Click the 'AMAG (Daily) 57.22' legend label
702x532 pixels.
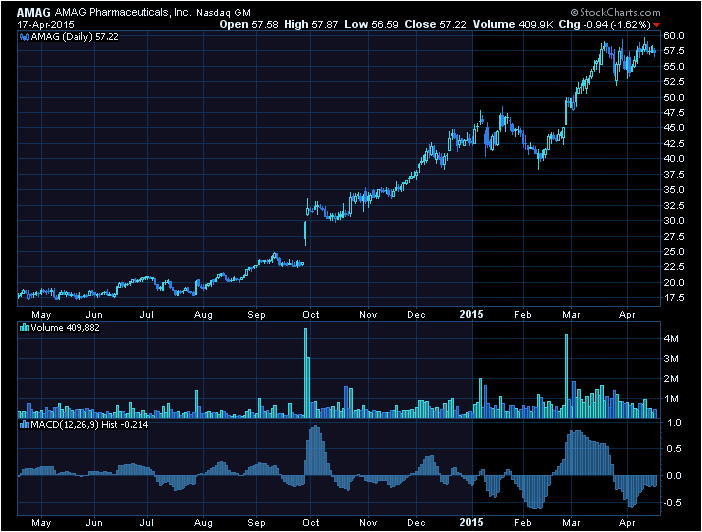coord(74,37)
